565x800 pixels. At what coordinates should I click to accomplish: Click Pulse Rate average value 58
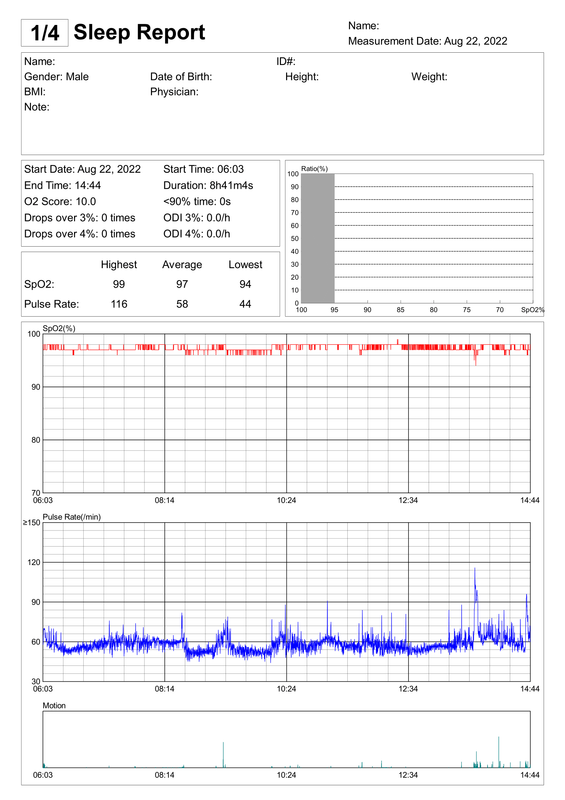coord(182,304)
